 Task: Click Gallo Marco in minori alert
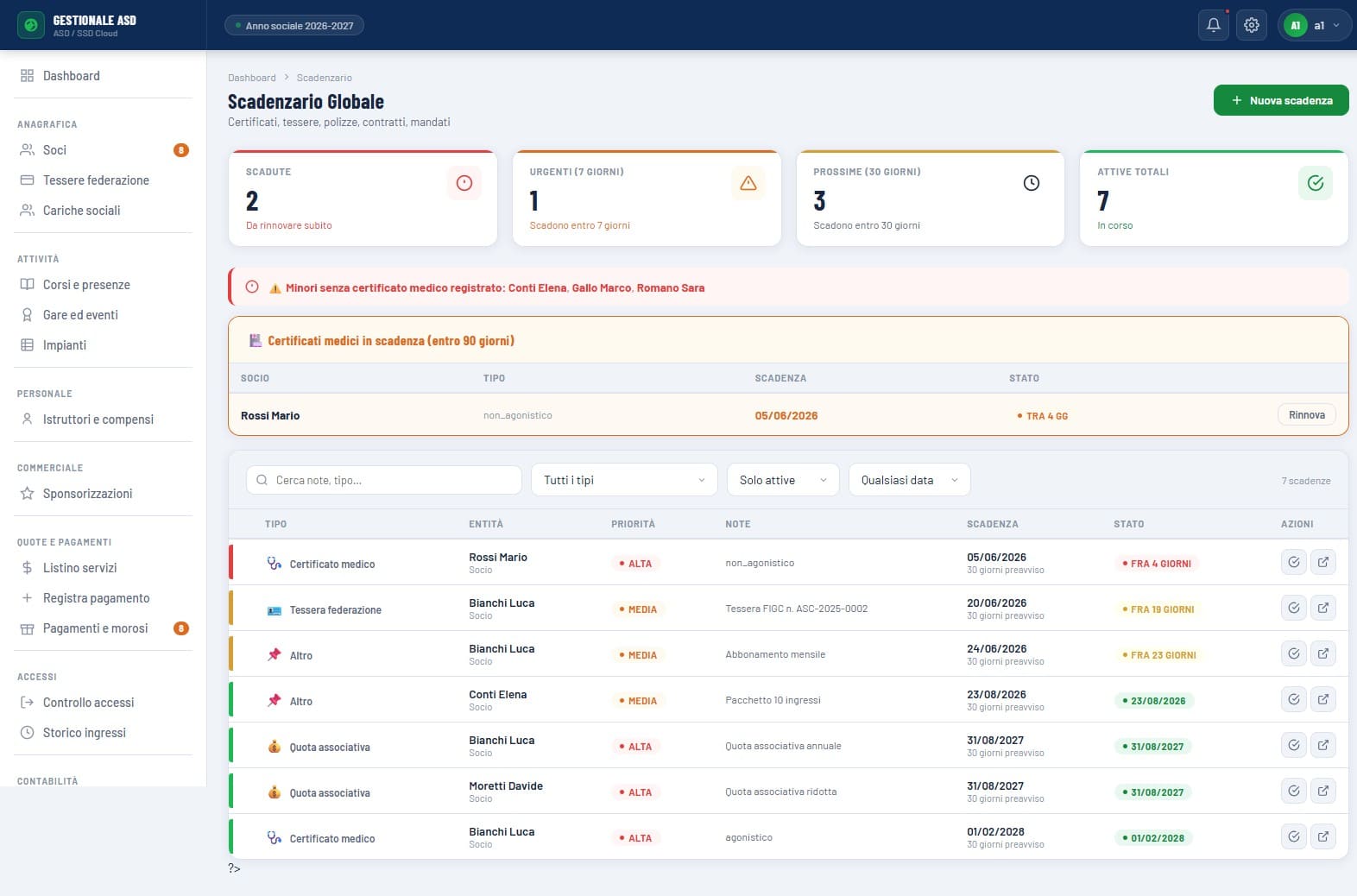click(602, 287)
